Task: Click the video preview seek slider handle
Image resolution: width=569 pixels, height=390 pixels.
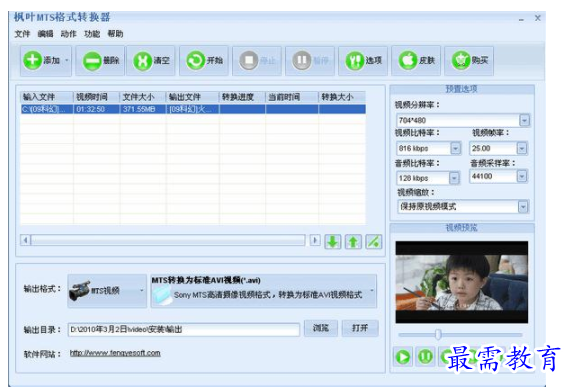Action: (438, 334)
